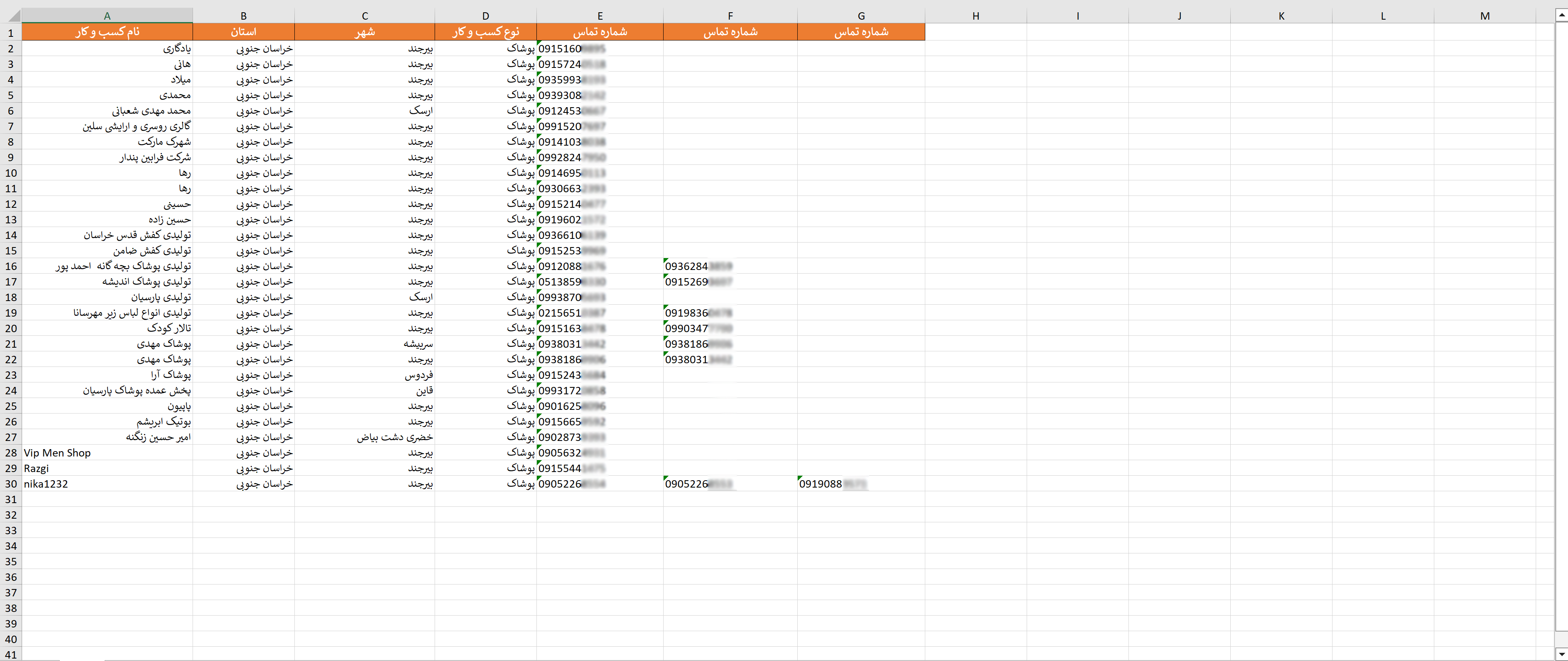Select cell 'تالار کودک'

[x=107, y=328]
